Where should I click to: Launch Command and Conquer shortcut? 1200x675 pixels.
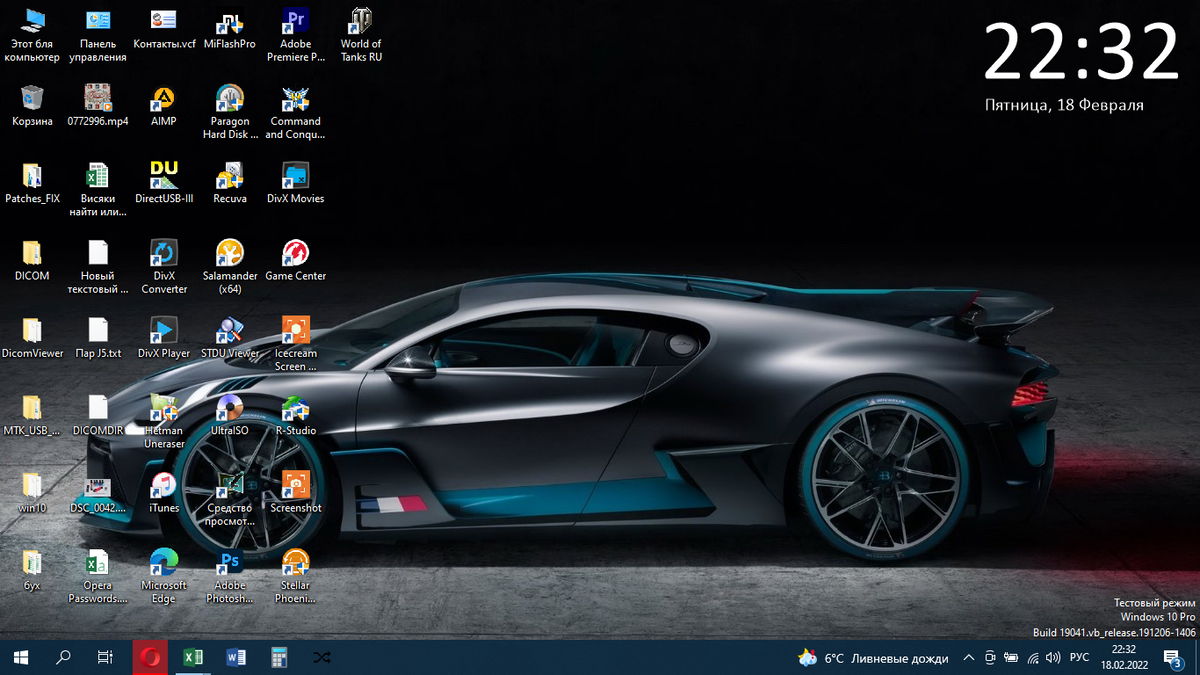pyautogui.click(x=295, y=112)
